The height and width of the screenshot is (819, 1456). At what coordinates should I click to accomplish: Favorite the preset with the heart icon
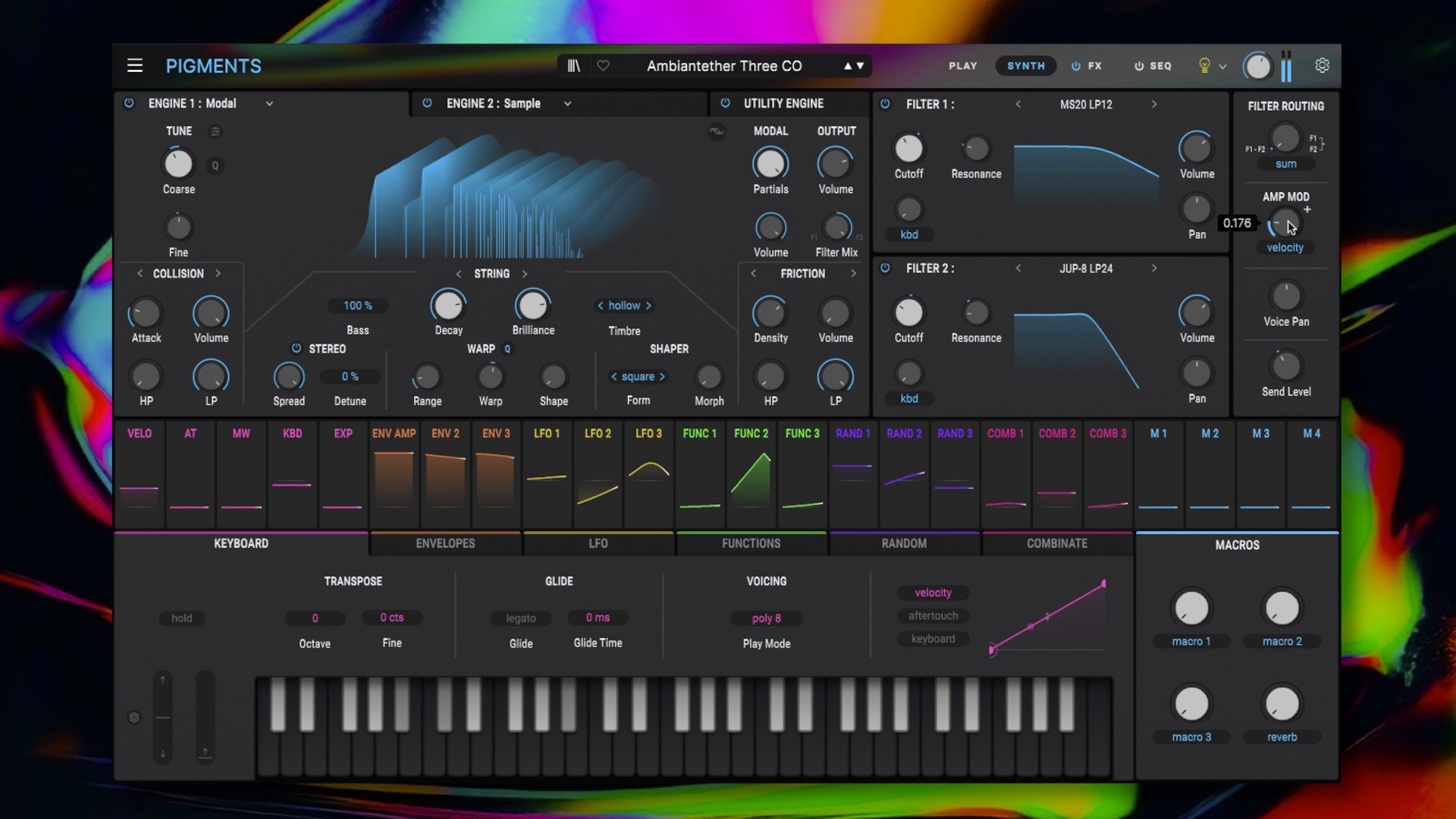pyautogui.click(x=603, y=66)
